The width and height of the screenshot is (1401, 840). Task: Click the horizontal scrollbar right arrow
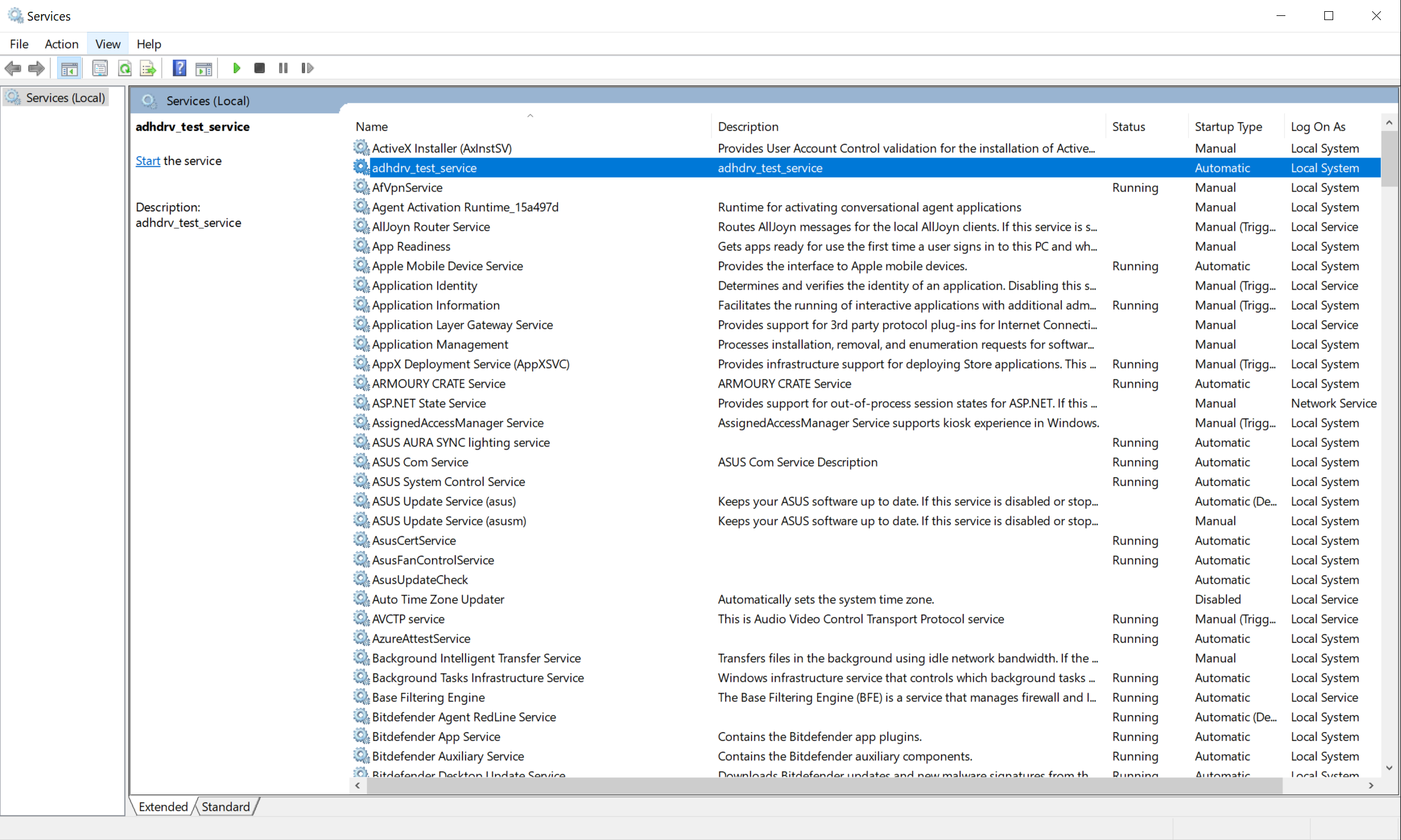(1372, 785)
